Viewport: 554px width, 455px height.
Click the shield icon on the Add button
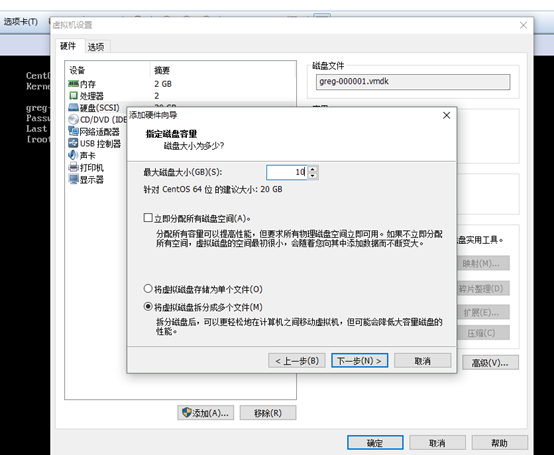[187, 412]
